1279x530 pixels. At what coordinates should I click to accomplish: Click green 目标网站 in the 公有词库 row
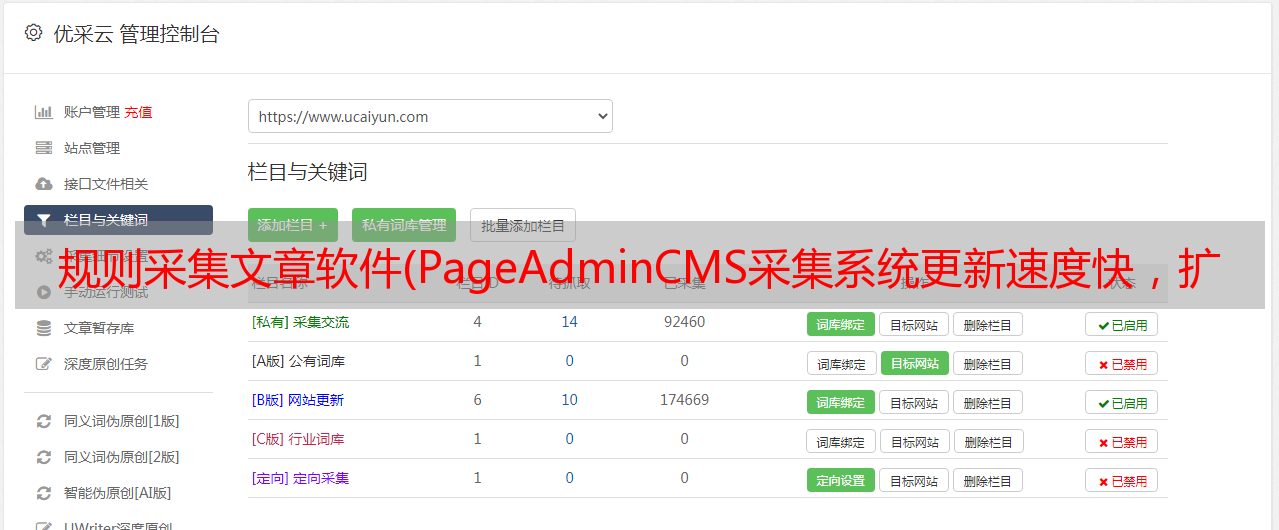tap(914, 363)
